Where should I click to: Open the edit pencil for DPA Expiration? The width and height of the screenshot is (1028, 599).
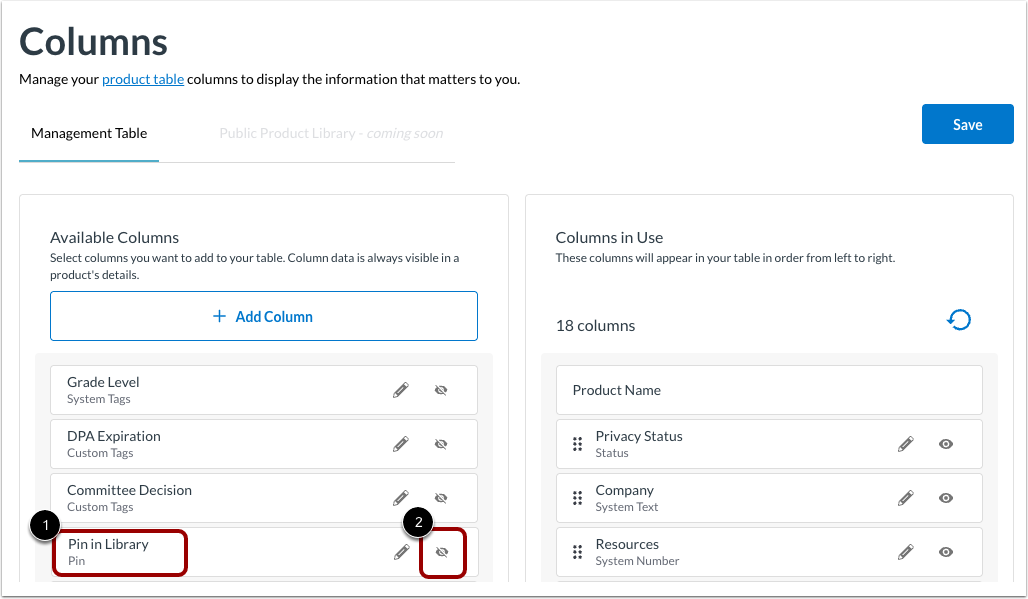[400, 443]
